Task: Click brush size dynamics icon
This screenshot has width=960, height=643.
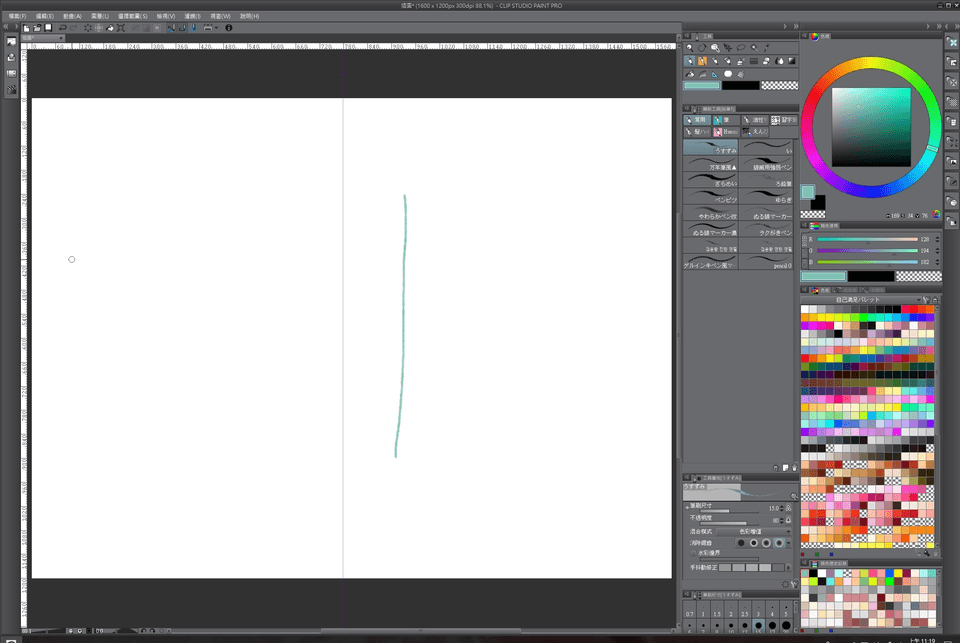Action: pyautogui.click(x=789, y=508)
